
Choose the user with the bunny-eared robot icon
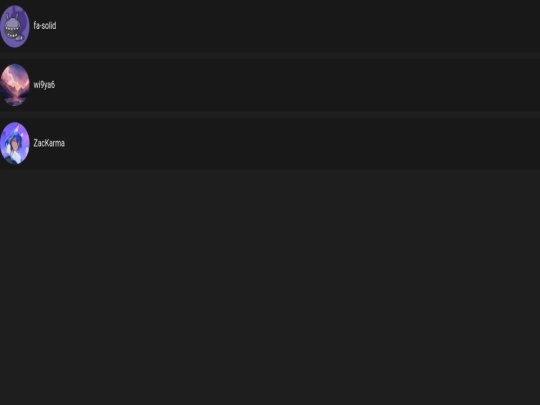click(x=270, y=26)
